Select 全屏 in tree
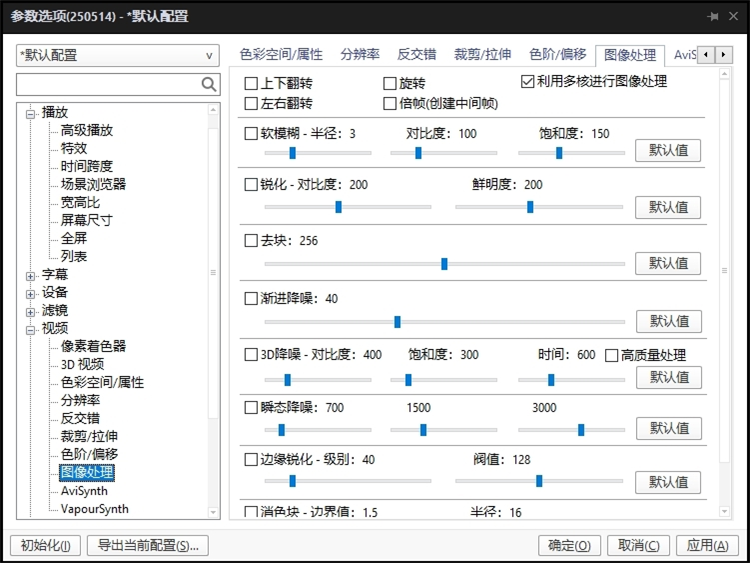Image resolution: width=750 pixels, height=563 pixels. [74, 238]
